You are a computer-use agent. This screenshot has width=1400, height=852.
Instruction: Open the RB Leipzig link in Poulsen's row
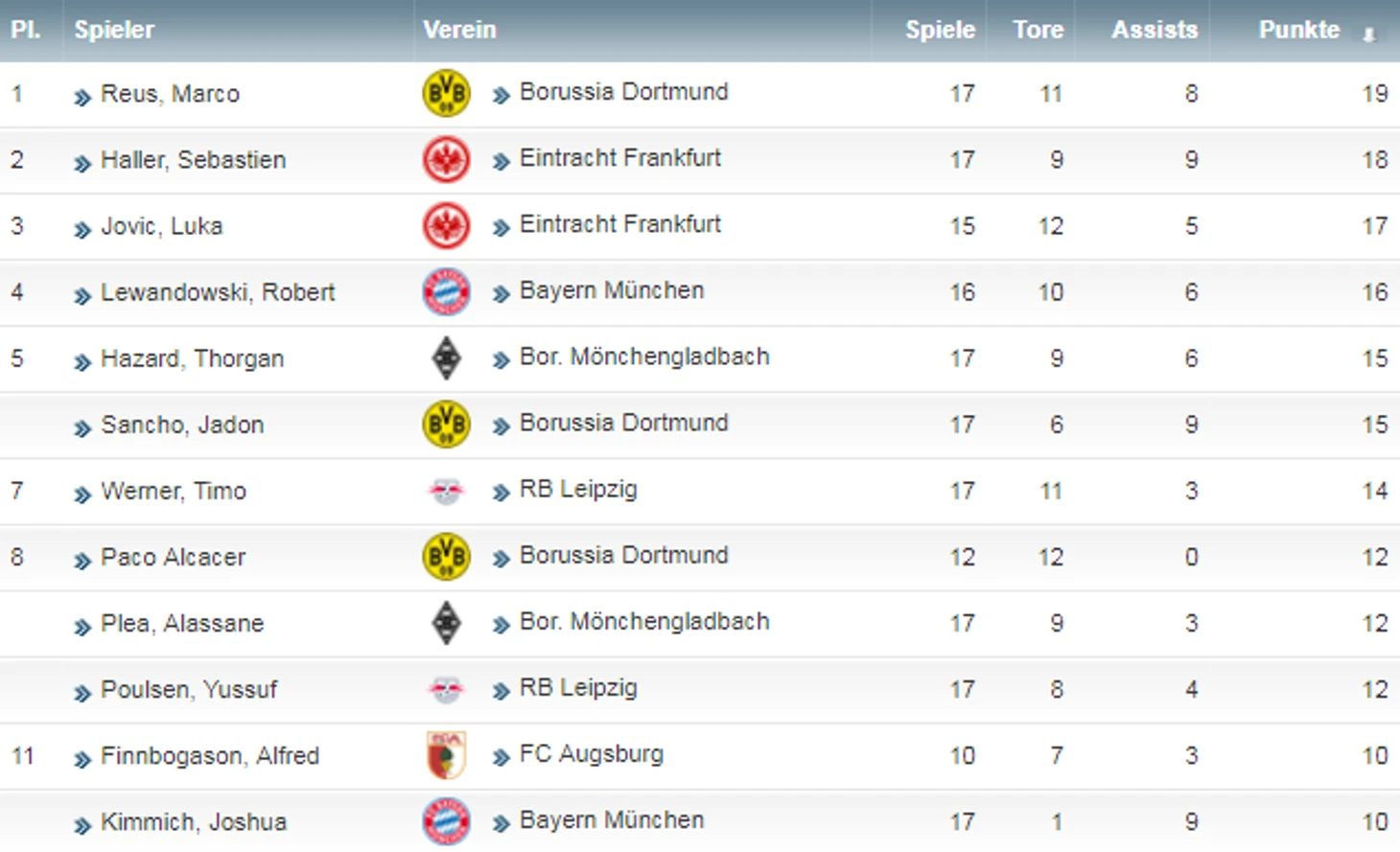tap(578, 688)
